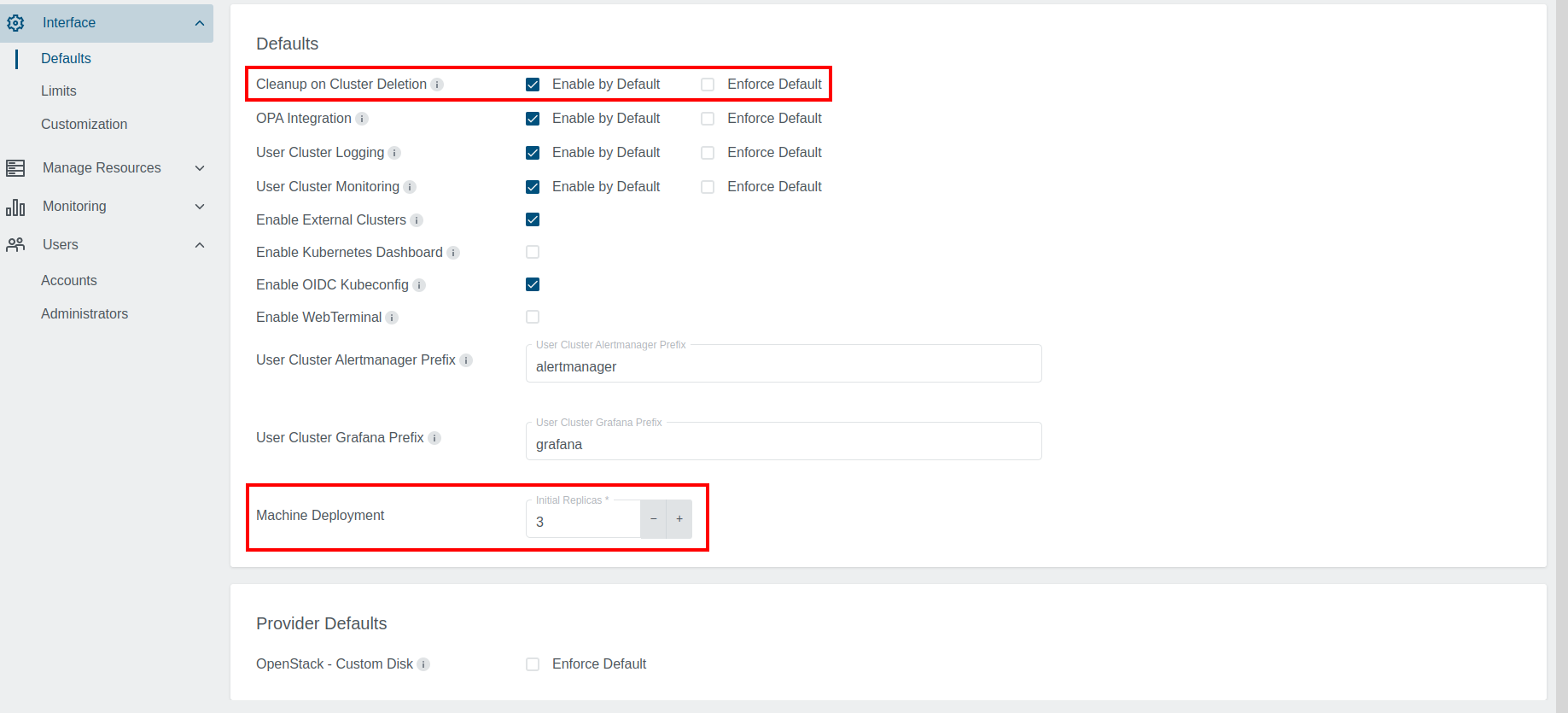This screenshot has height=713, width=1568.
Task: Open the Limits menu item
Action: [x=59, y=91]
